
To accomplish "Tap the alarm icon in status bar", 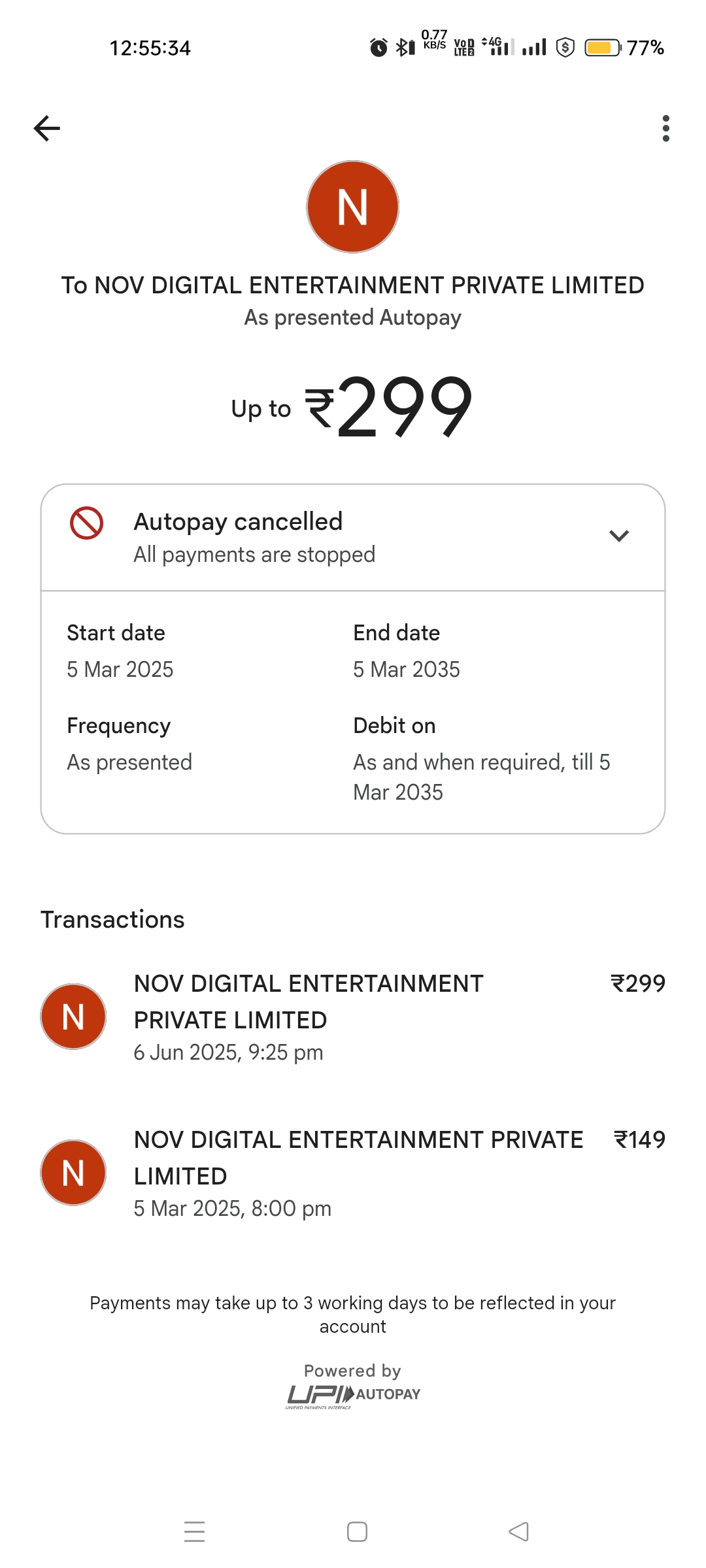I will (x=378, y=48).
